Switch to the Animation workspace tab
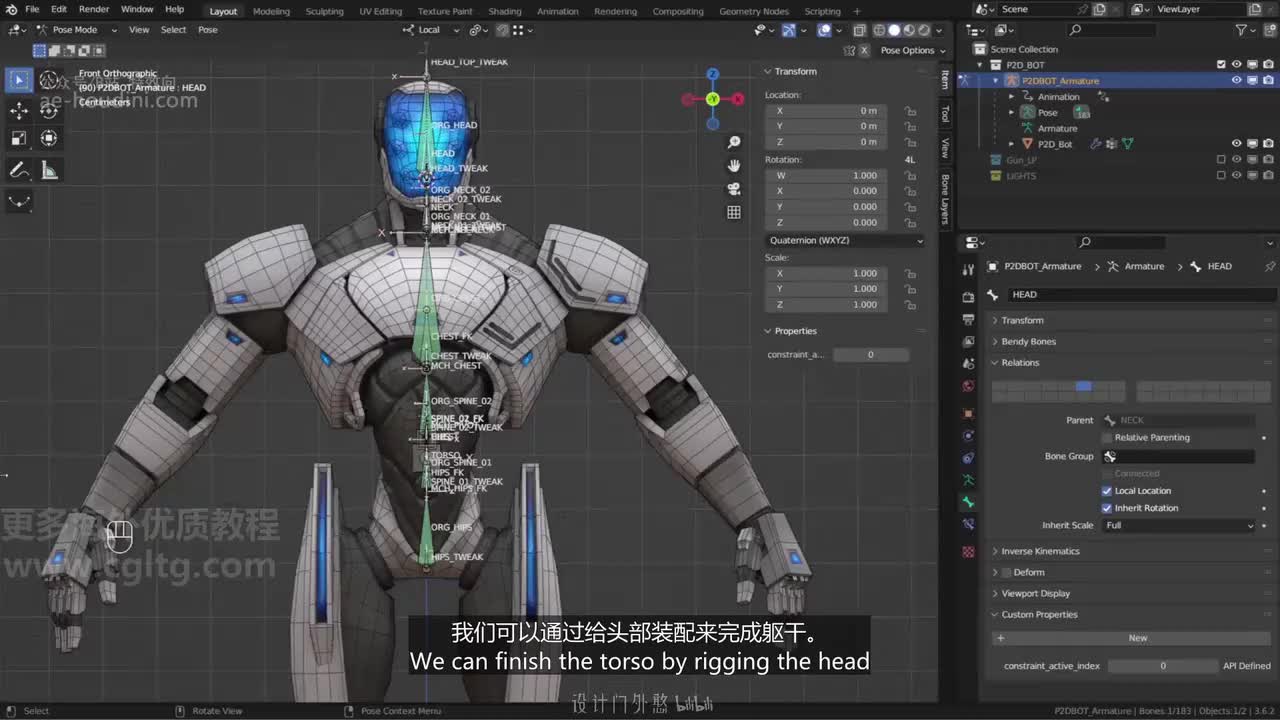Image resolution: width=1280 pixels, height=720 pixels. tap(558, 12)
